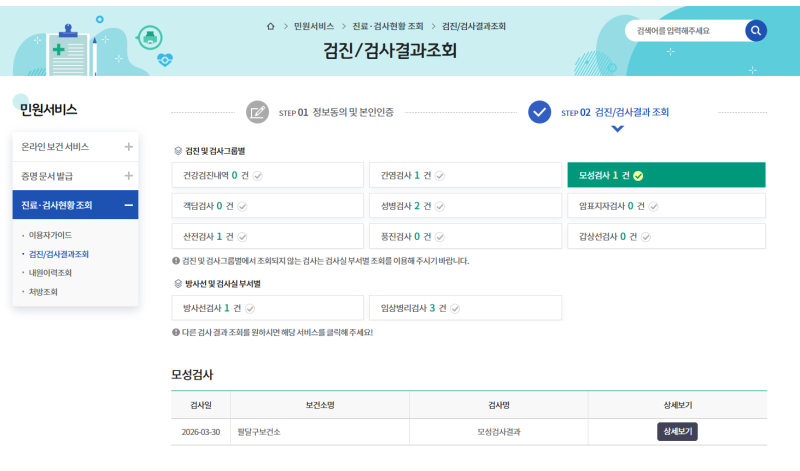This screenshot has width=800, height=471.
Task: Click the down chevron under STEP 02
Action: click(x=617, y=129)
